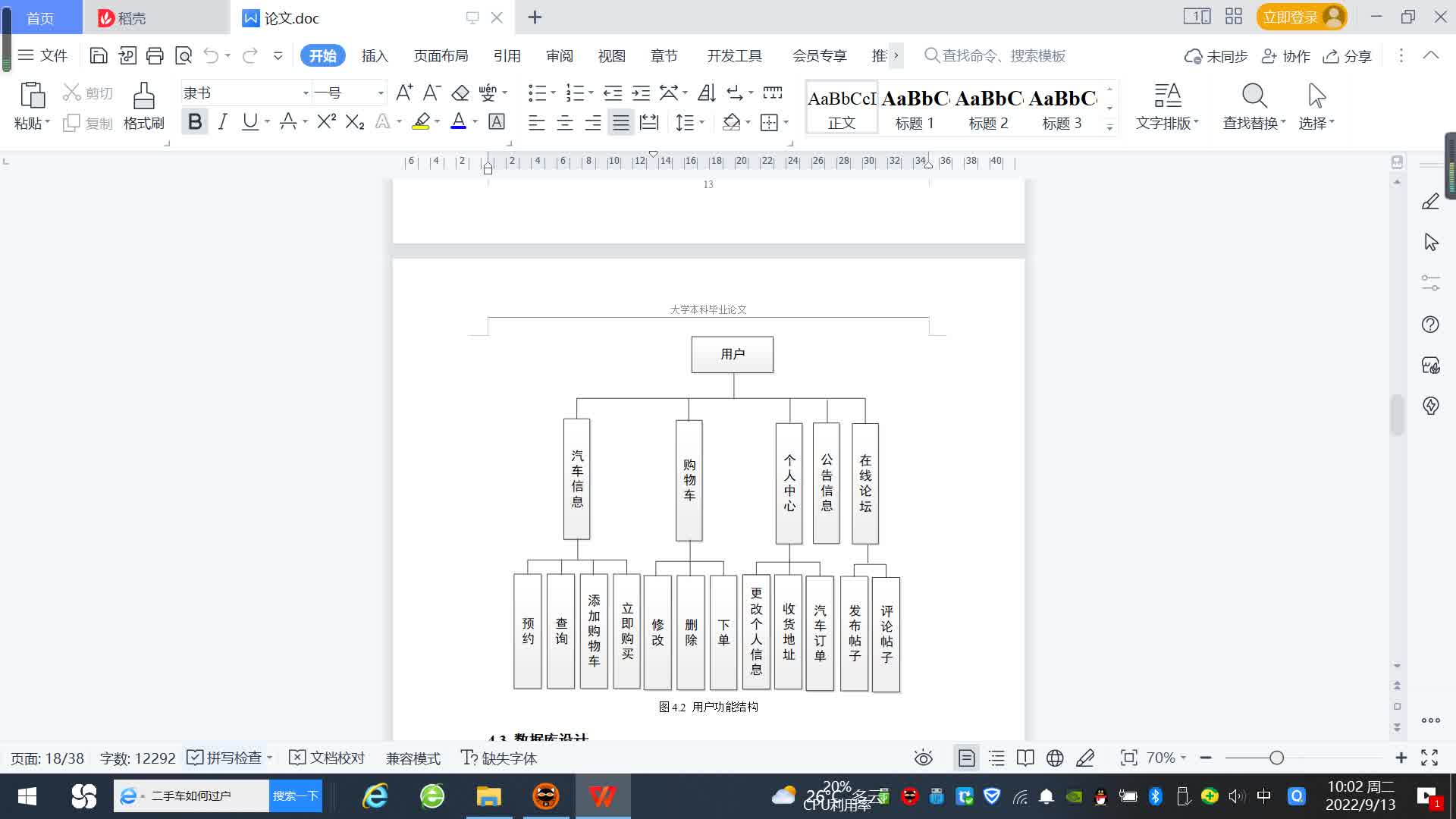The height and width of the screenshot is (819, 1456).
Task: Clear formatting with the eraser icon
Action: click(x=460, y=93)
